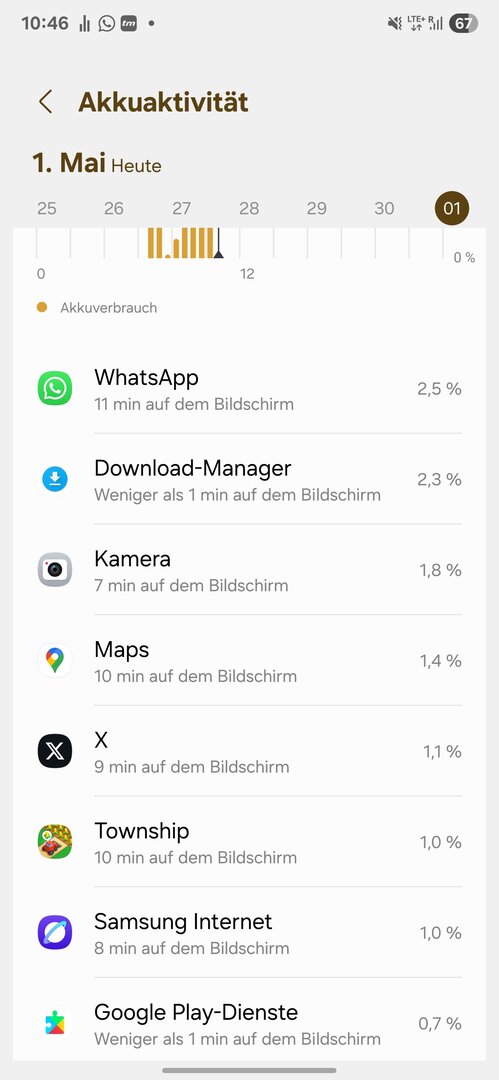This screenshot has width=499, height=1080.
Task: Tap the Samsung Internet planet icon
Action: pyautogui.click(x=54, y=933)
